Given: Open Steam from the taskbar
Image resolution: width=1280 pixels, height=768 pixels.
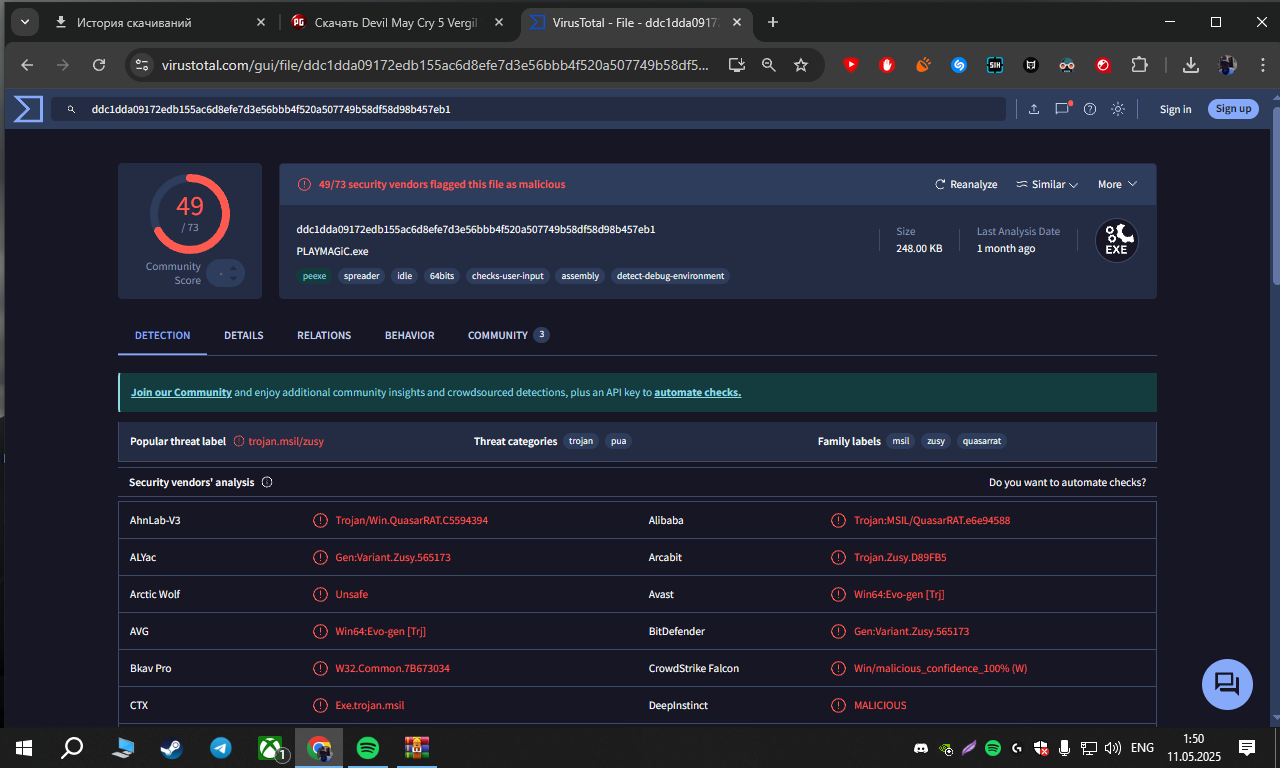Looking at the screenshot, I should (x=172, y=748).
